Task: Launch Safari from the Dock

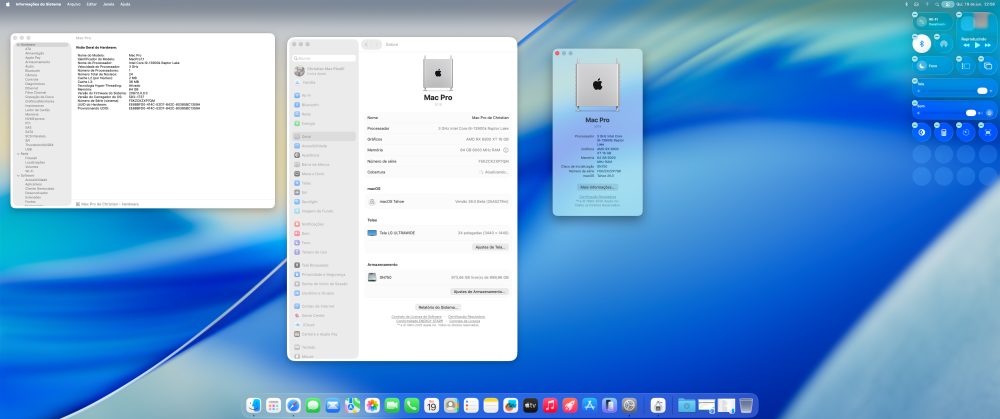Action: (x=293, y=405)
